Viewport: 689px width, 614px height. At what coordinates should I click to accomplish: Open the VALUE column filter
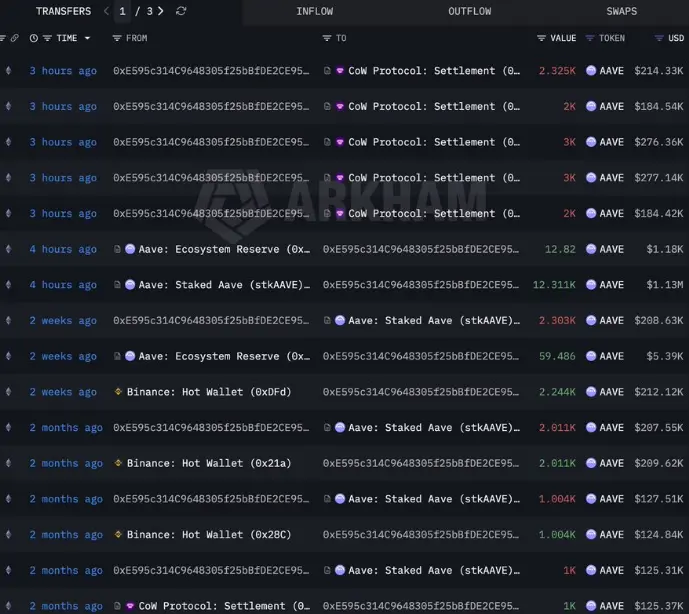(541, 38)
